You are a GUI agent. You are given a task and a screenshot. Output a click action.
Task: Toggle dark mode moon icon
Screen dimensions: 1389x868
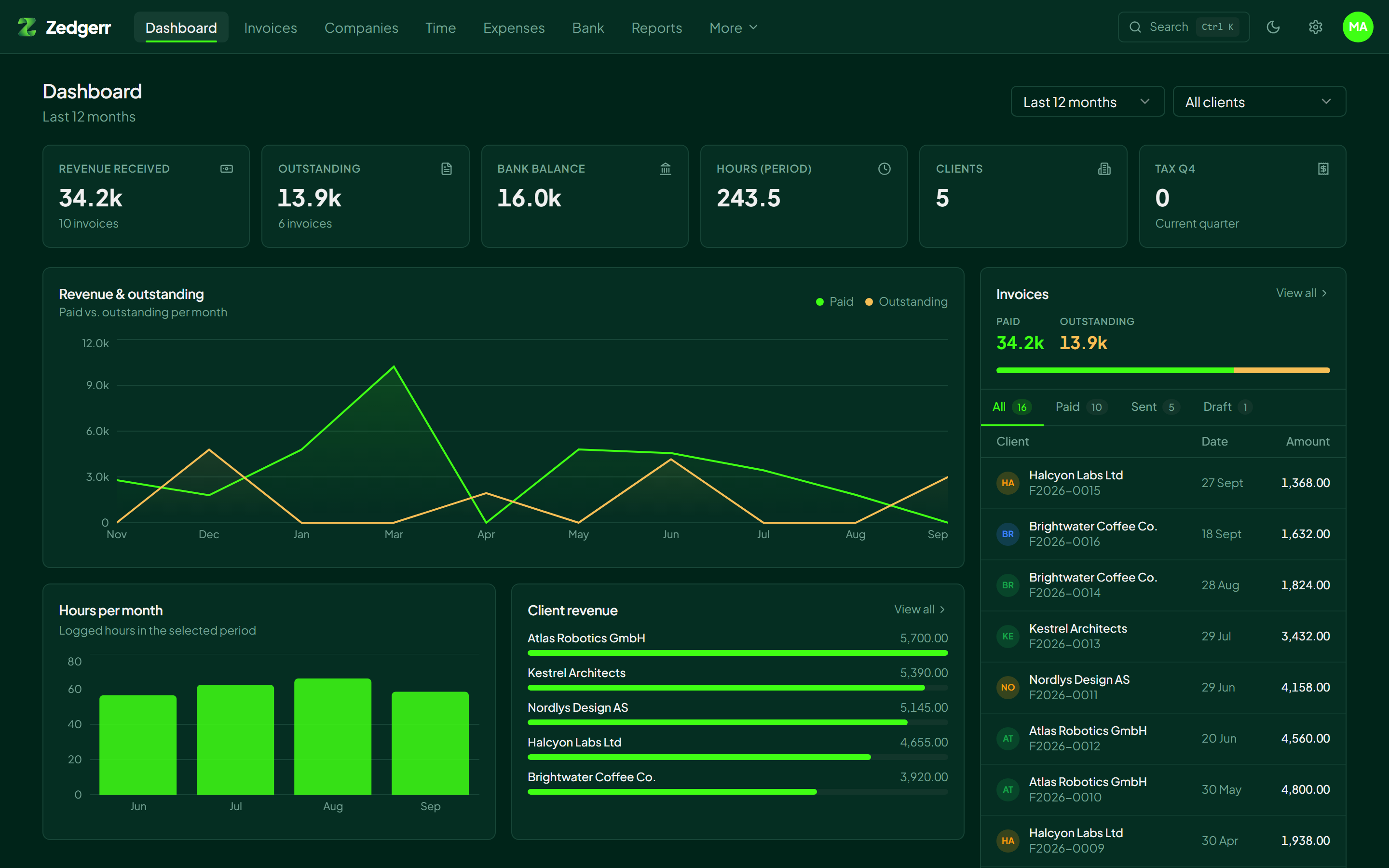click(x=1273, y=27)
